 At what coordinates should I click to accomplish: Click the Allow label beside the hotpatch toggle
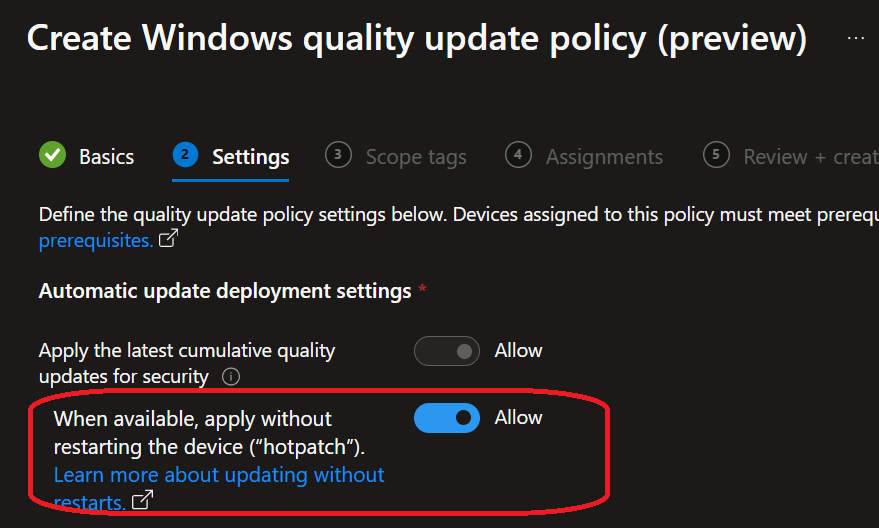pyautogui.click(x=518, y=418)
